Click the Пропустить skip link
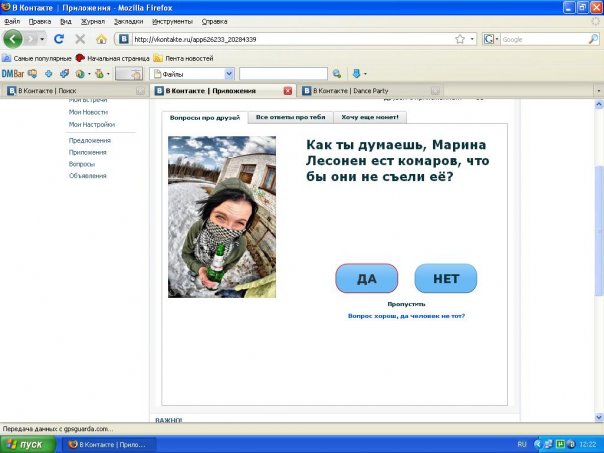This screenshot has height=453, width=604. pyautogui.click(x=406, y=304)
